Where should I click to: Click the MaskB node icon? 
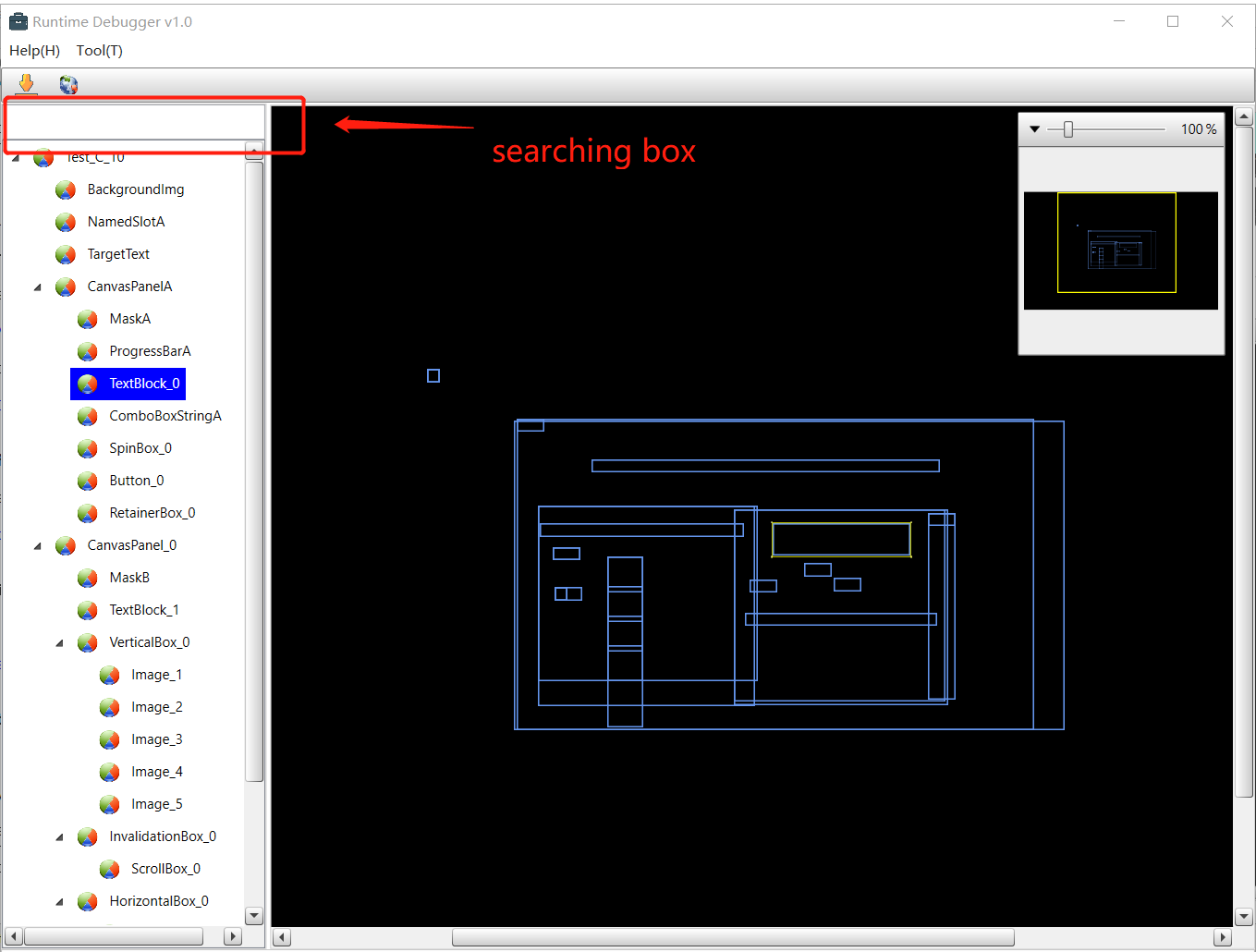(x=88, y=578)
